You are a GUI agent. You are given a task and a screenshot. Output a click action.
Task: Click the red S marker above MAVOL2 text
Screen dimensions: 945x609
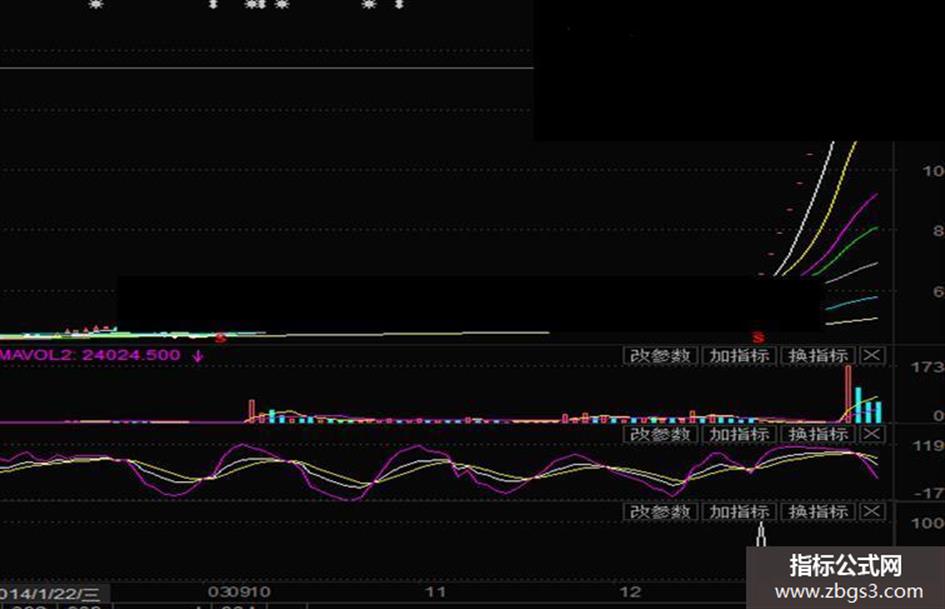click(220, 338)
